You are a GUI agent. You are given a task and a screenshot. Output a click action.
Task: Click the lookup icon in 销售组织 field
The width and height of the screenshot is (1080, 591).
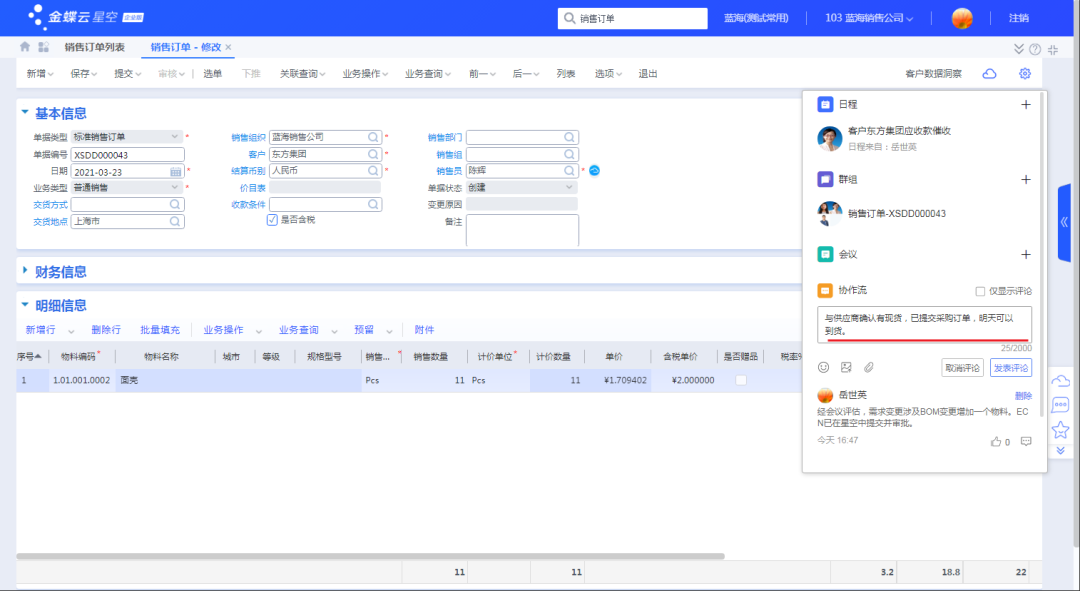coord(373,137)
